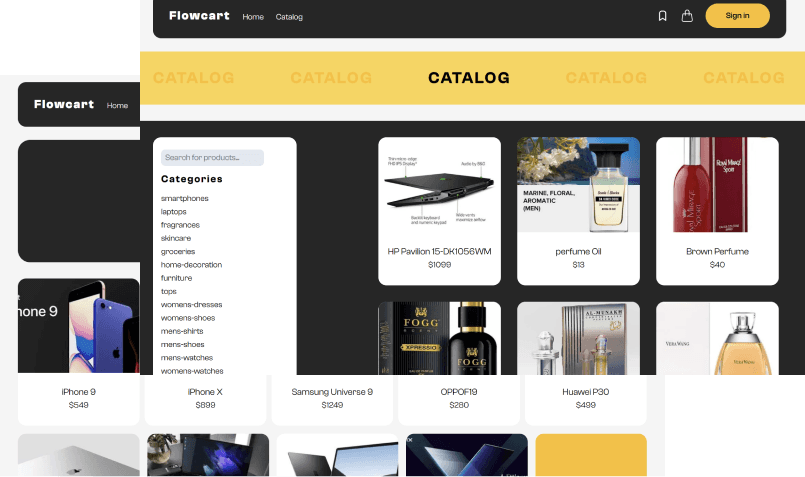Show the womens-watches category
This screenshot has height=477, width=805.
(192, 371)
